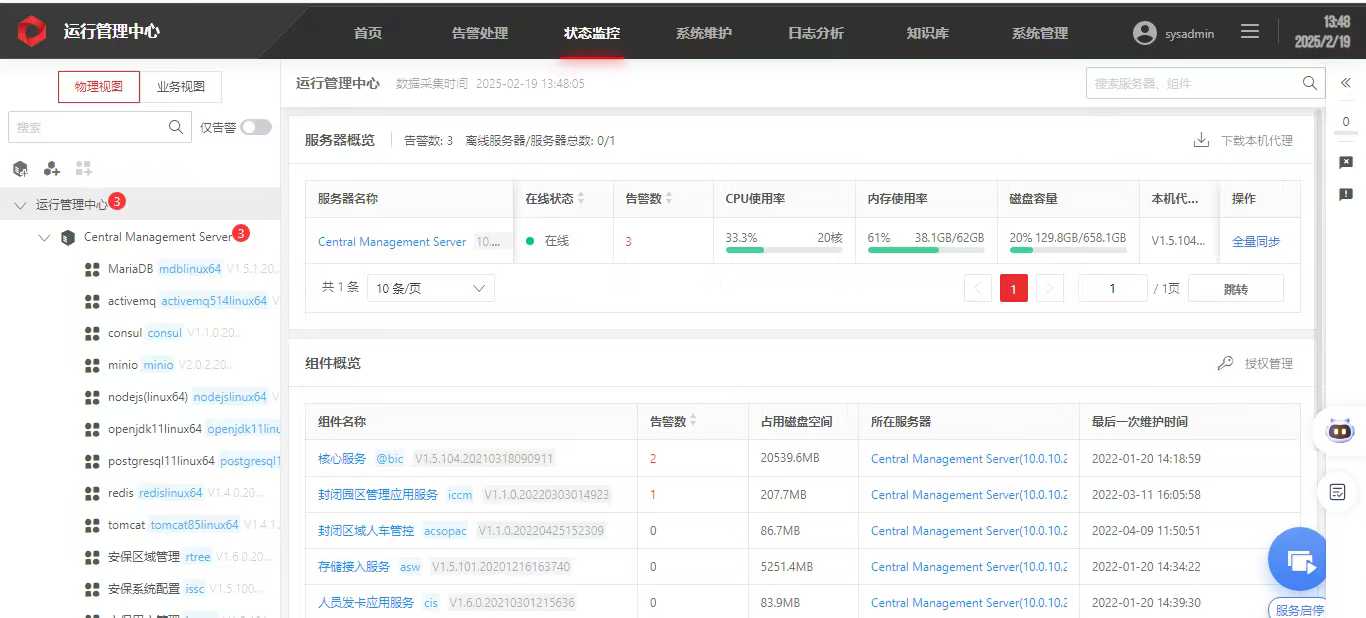Open the 知识库 menu
The width and height of the screenshot is (1366, 618).
coord(928,33)
